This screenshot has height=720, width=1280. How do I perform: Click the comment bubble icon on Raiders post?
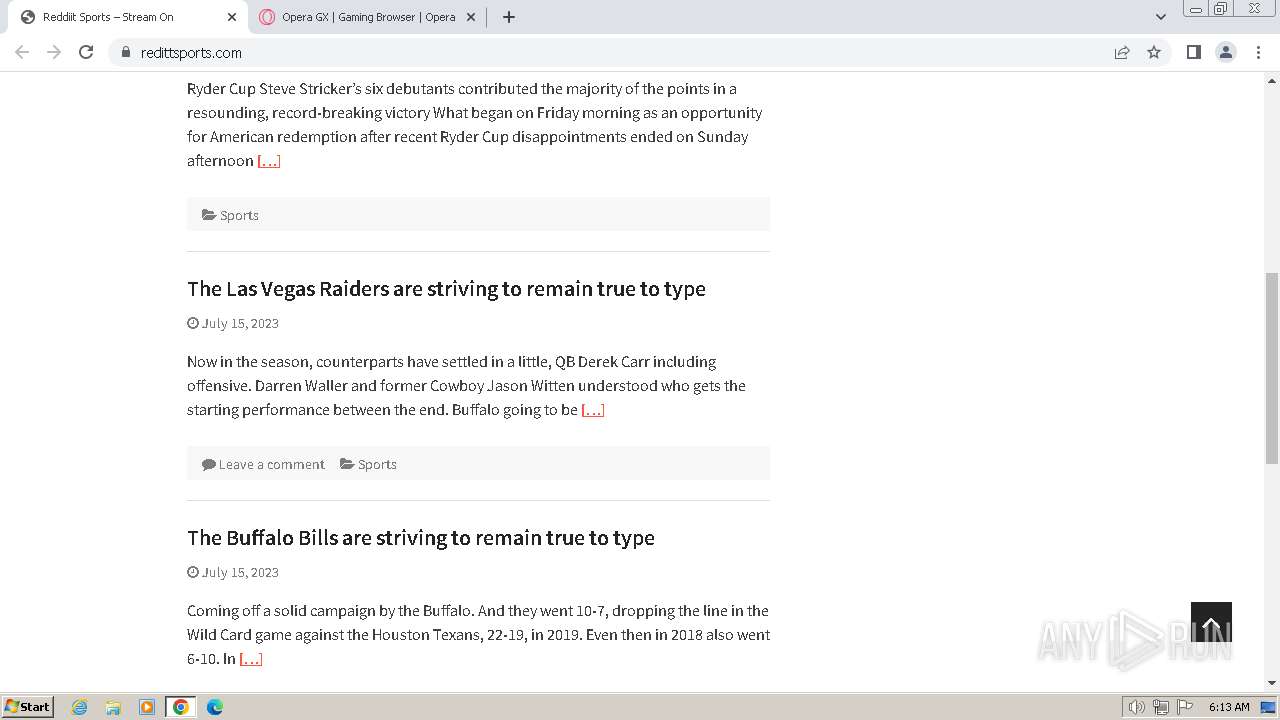(208, 464)
